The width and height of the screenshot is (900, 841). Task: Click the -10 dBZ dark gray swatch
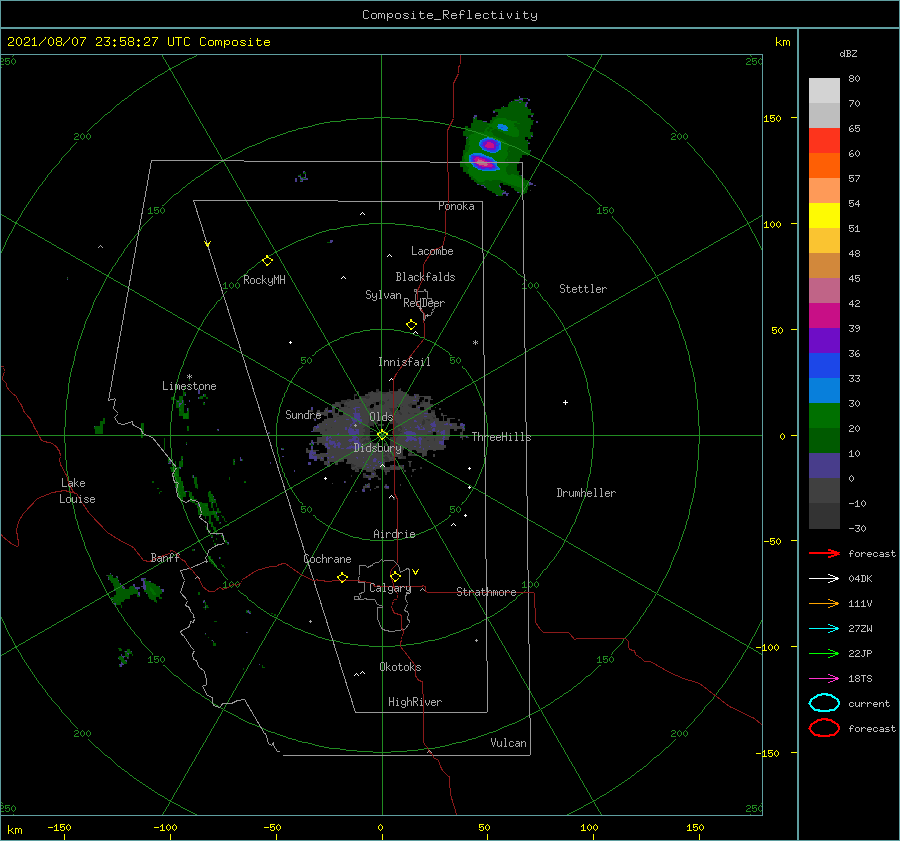[x=824, y=516]
